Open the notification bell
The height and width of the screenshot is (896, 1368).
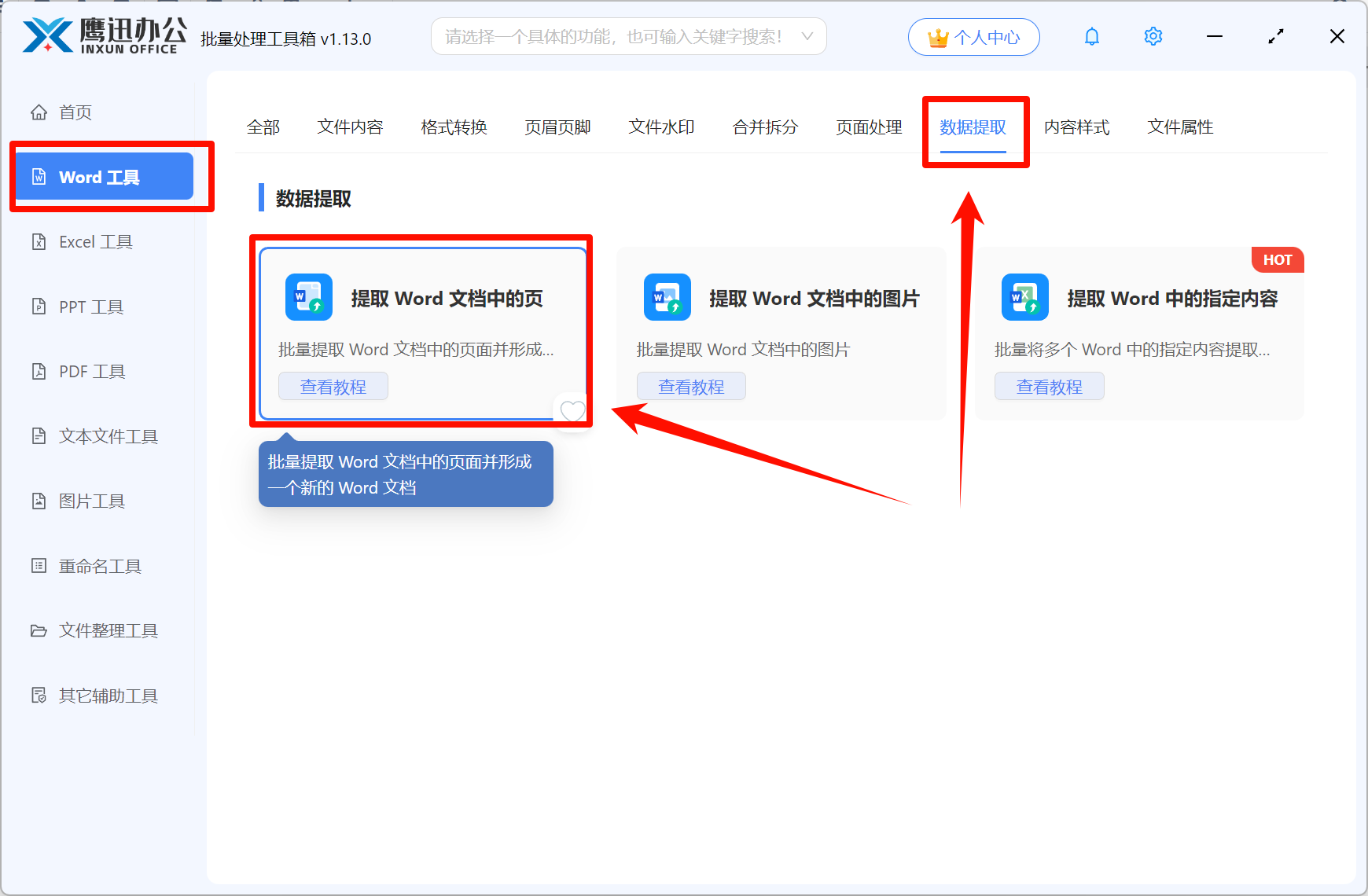1092,36
